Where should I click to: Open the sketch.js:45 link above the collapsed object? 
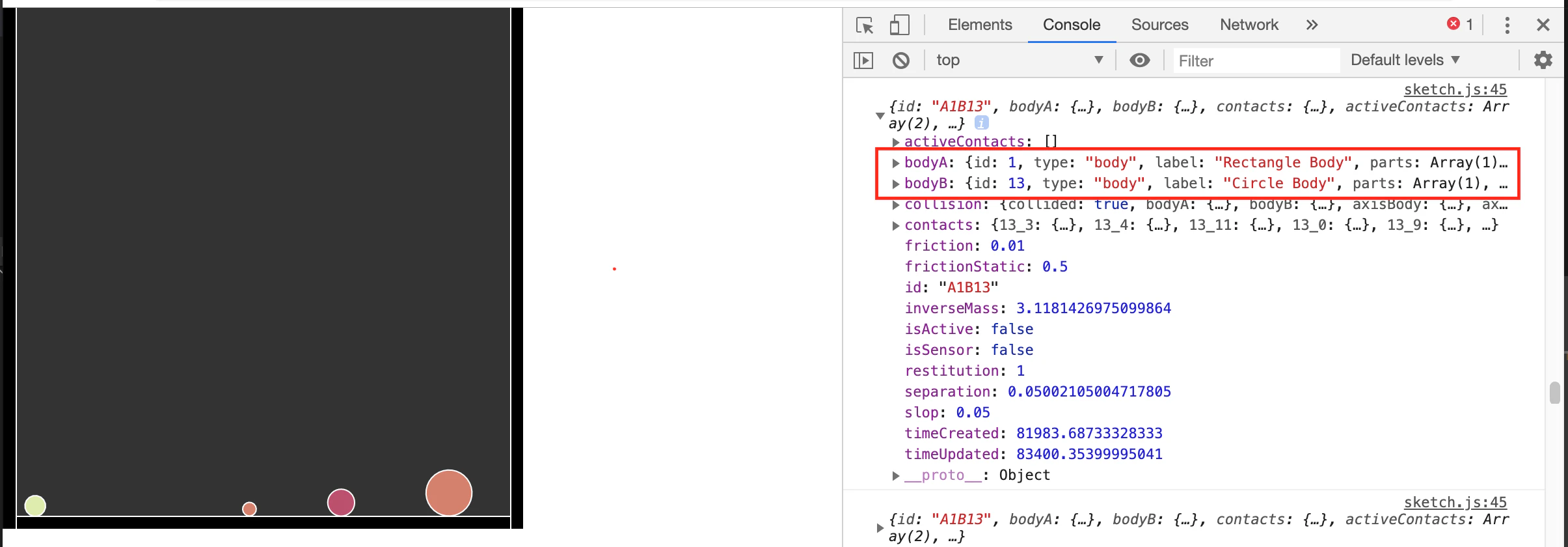pos(1455,502)
